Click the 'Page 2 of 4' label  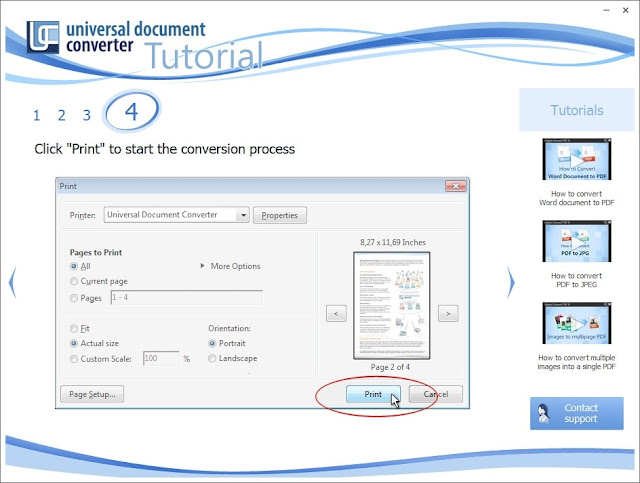point(390,367)
